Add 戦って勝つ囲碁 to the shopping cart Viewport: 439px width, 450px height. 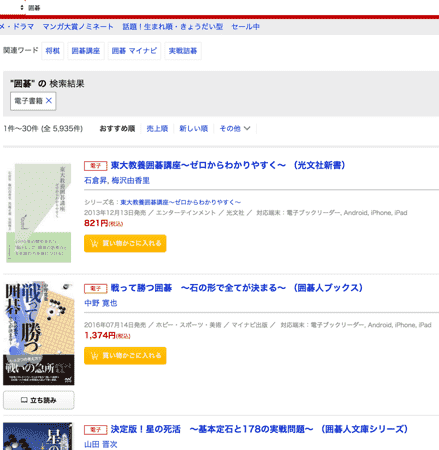125,356
